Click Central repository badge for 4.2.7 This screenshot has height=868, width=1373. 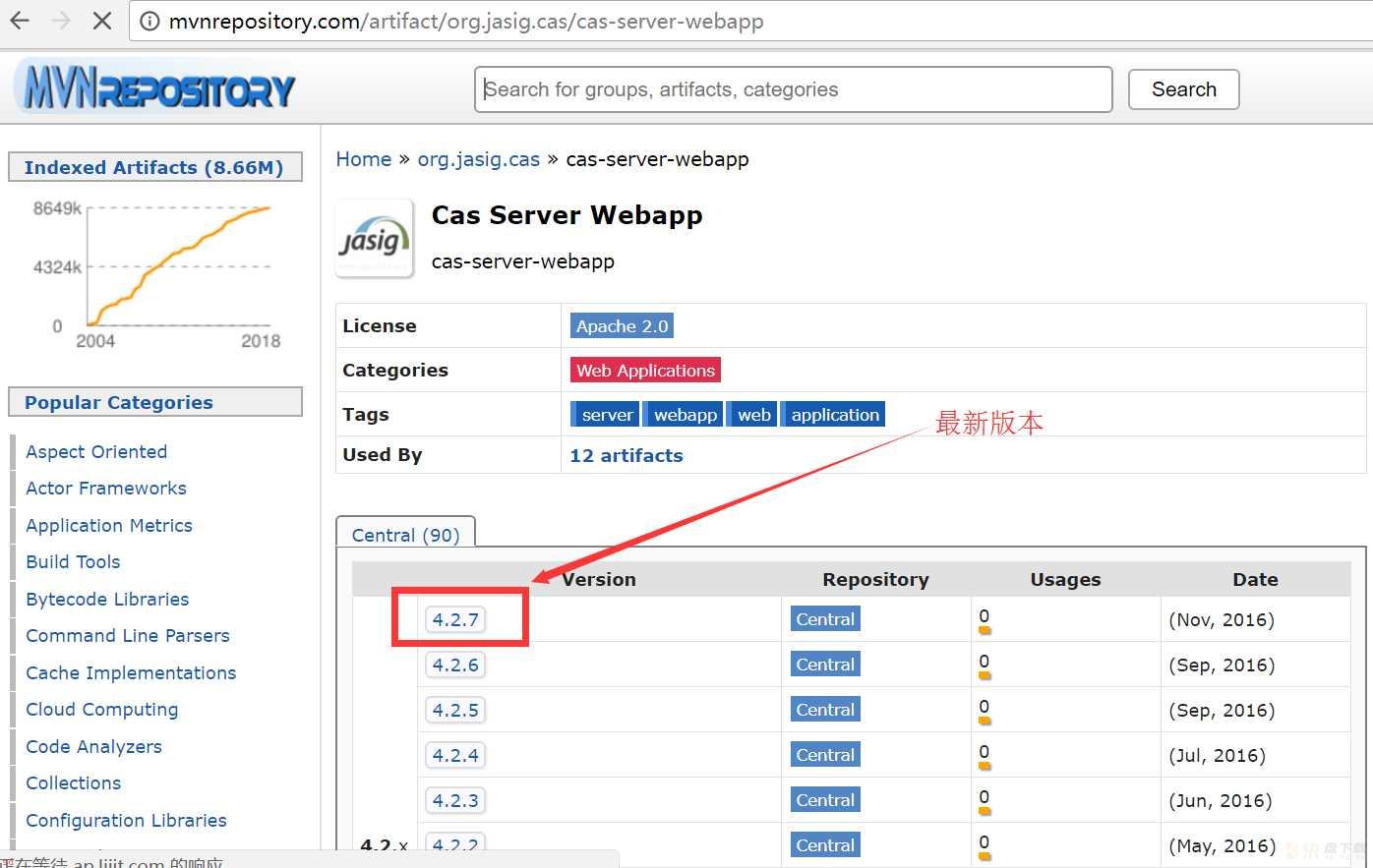click(x=825, y=619)
